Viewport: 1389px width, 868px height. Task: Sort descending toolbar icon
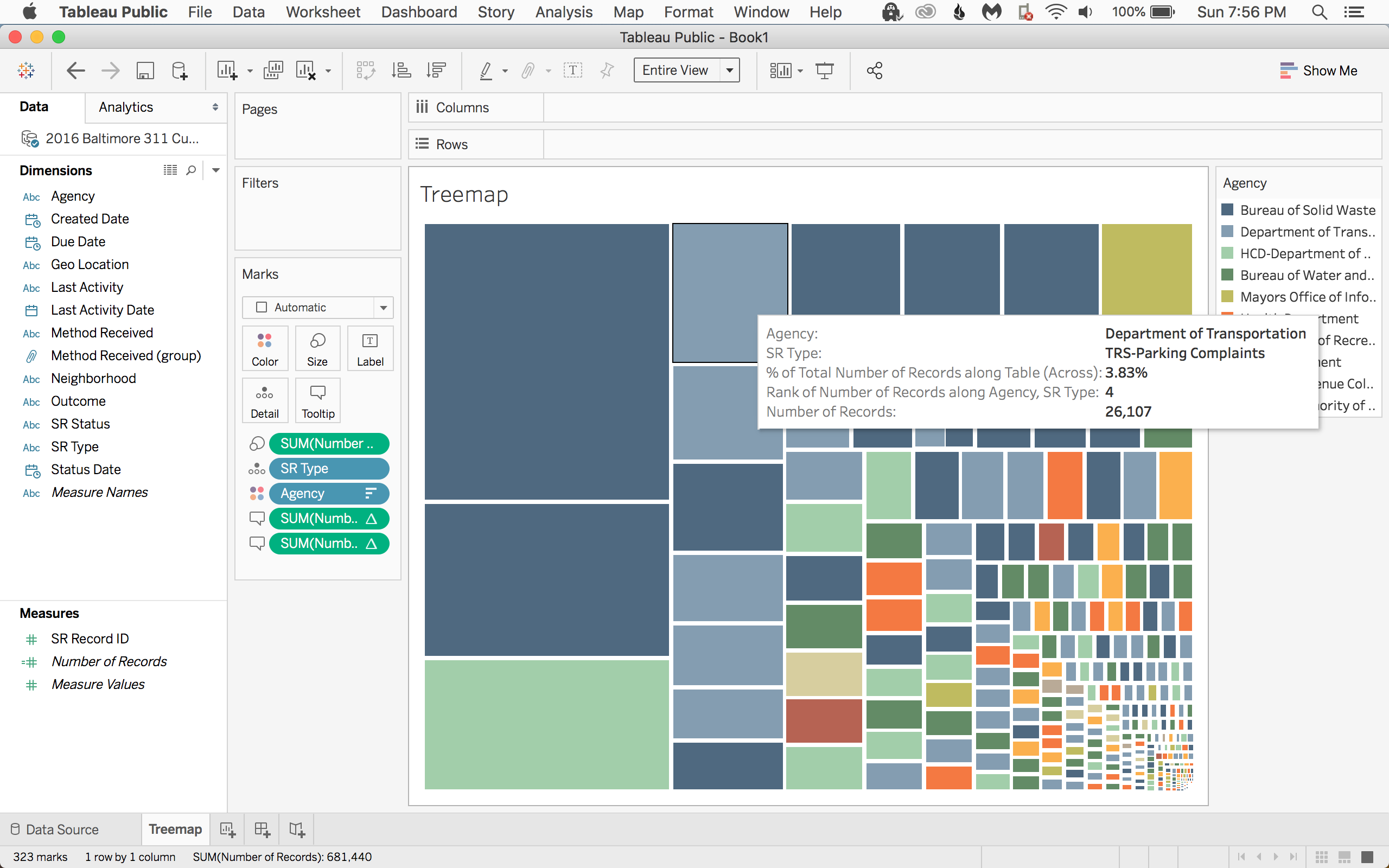coord(436,71)
